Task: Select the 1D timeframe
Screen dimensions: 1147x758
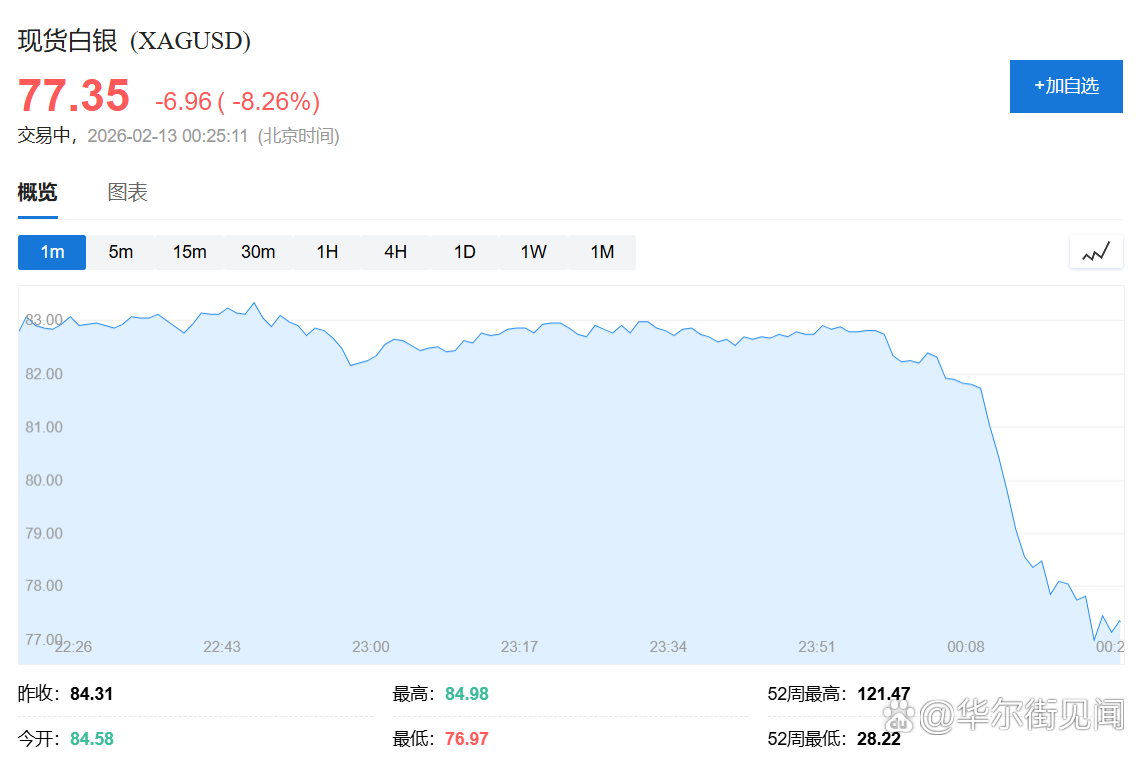Action: point(464,252)
